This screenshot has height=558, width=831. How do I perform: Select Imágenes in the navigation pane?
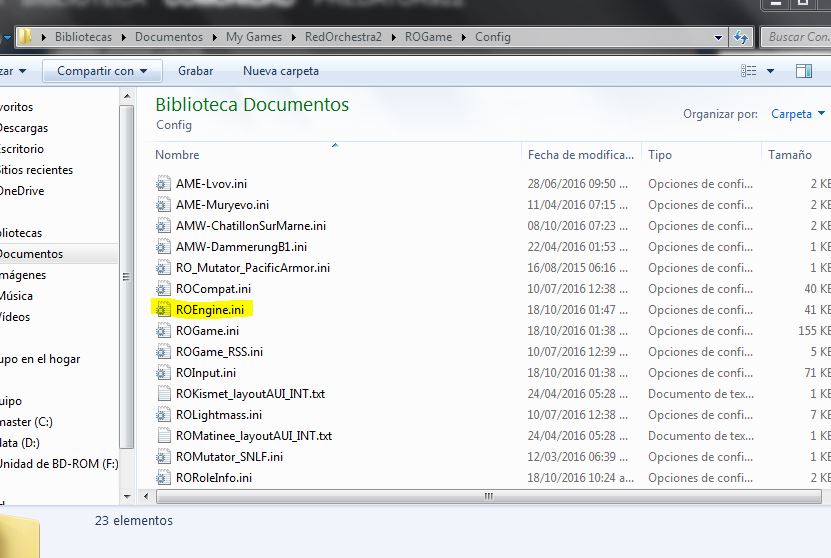[x=23, y=275]
